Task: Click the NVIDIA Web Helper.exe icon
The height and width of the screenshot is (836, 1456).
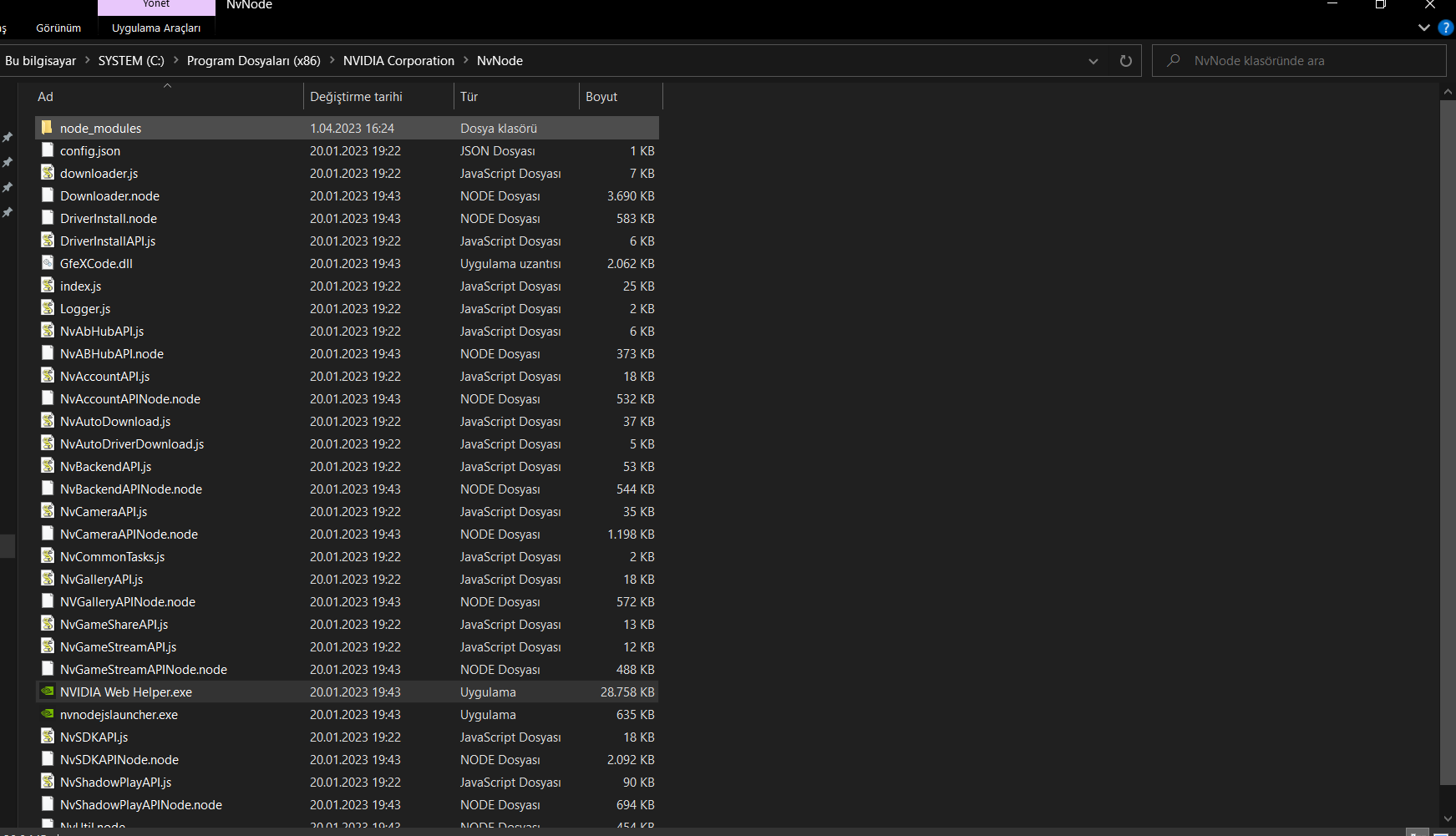Action: click(48, 692)
